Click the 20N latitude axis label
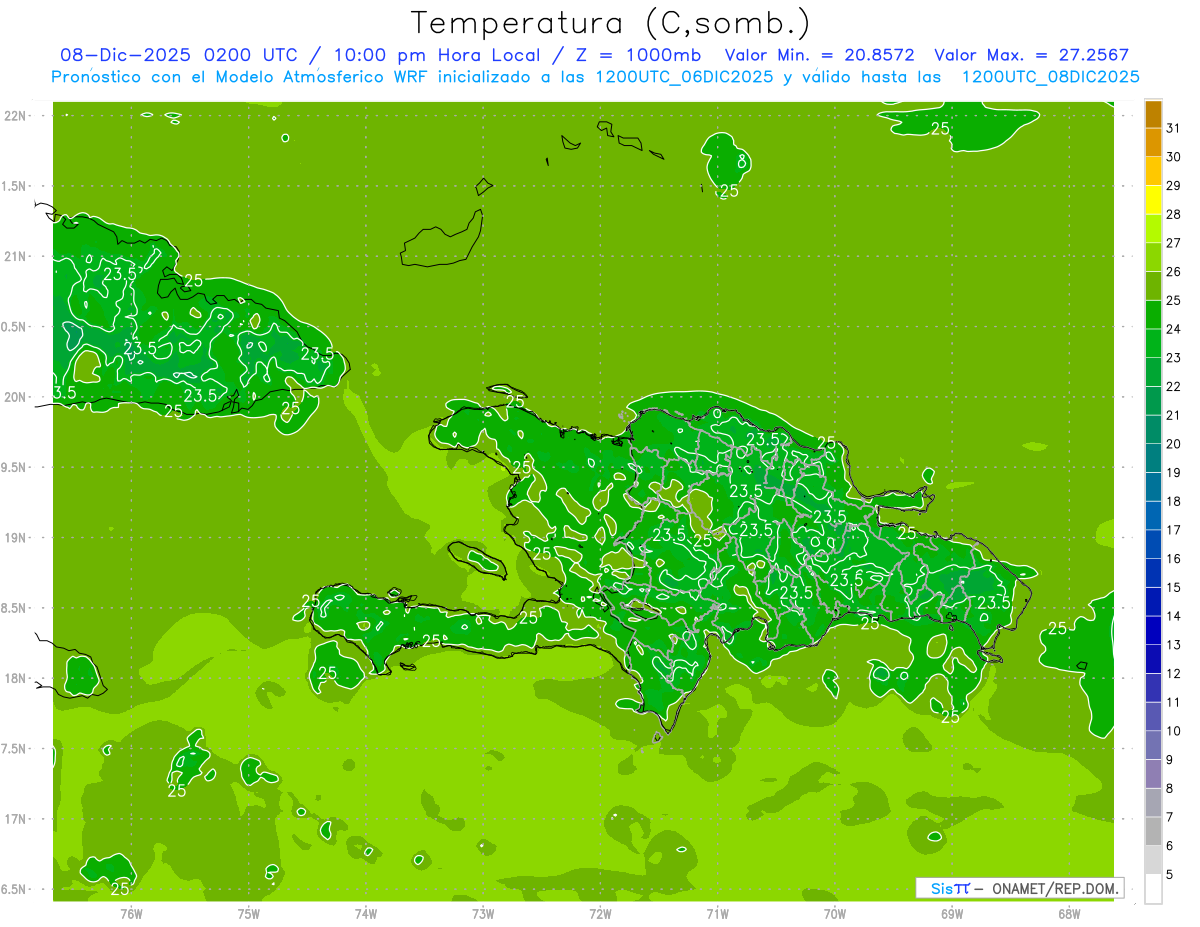 click(x=17, y=397)
